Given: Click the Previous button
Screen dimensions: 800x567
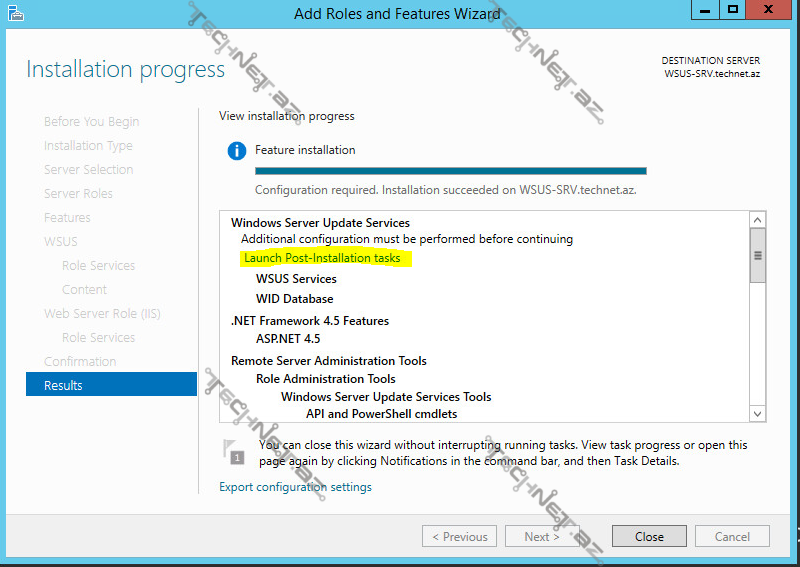Looking at the screenshot, I should point(459,536).
